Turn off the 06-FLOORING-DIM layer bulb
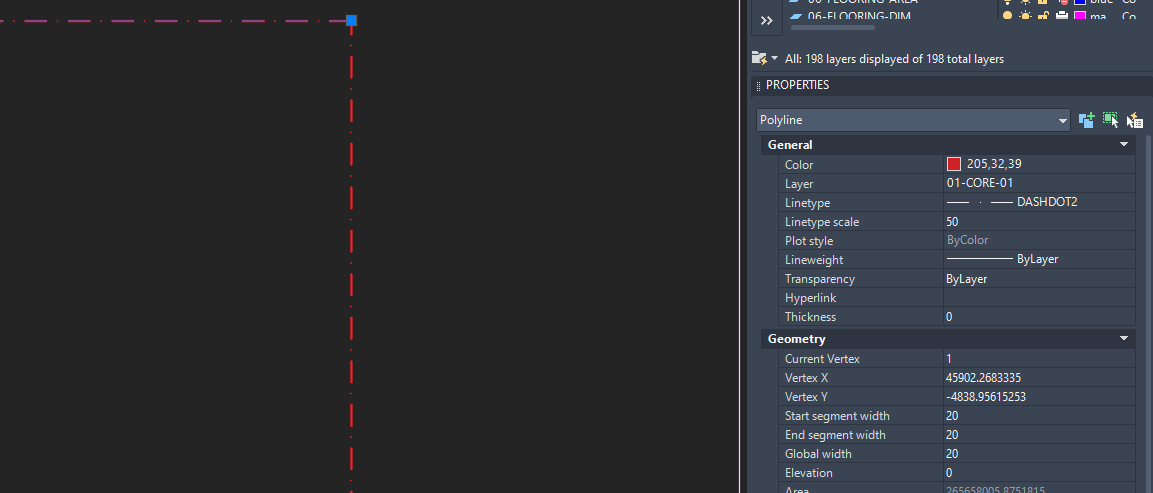 [x=1007, y=15]
